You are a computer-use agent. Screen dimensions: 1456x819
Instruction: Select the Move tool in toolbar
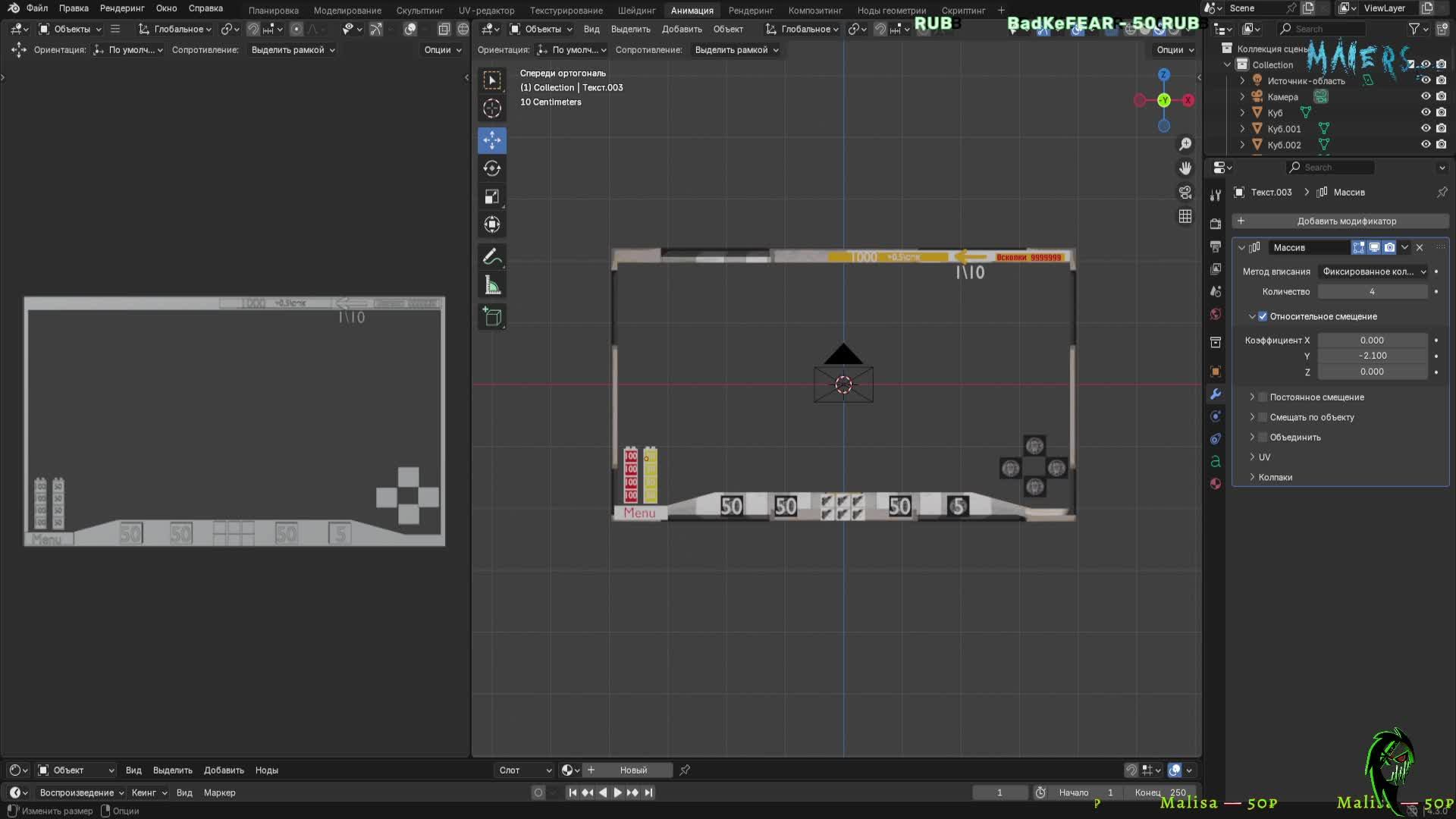point(492,140)
